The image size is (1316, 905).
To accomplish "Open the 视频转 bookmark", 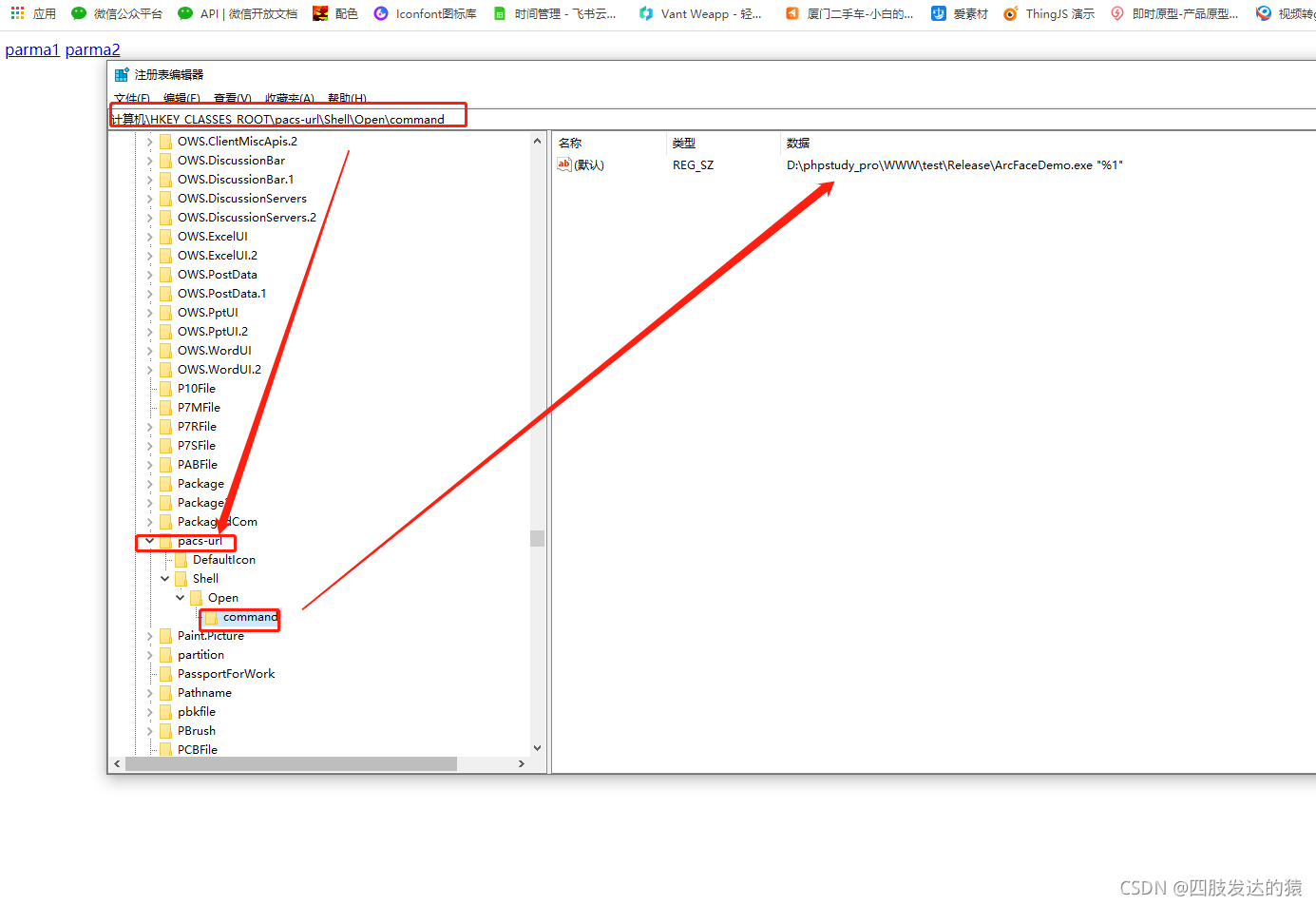I will coord(1285,13).
